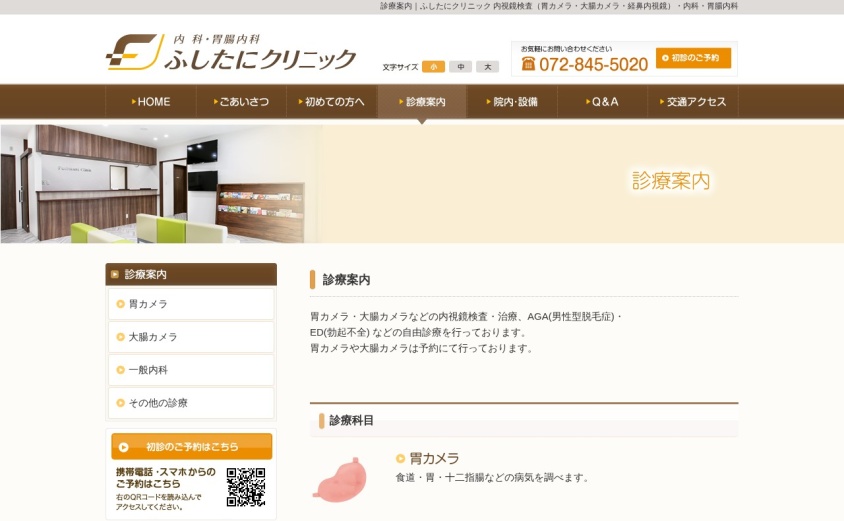
Task: Open the 交通アクセス menu item
Action: click(x=693, y=102)
